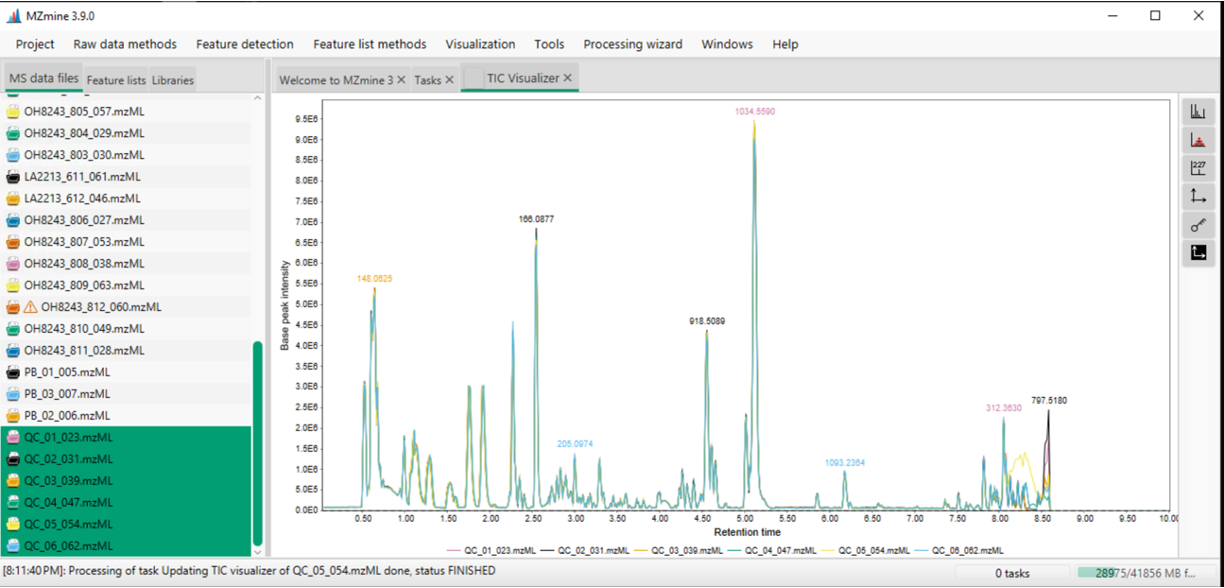Image resolution: width=1224 pixels, height=588 pixels.
Task: Open the Raw data methods menu
Action: [125, 44]
